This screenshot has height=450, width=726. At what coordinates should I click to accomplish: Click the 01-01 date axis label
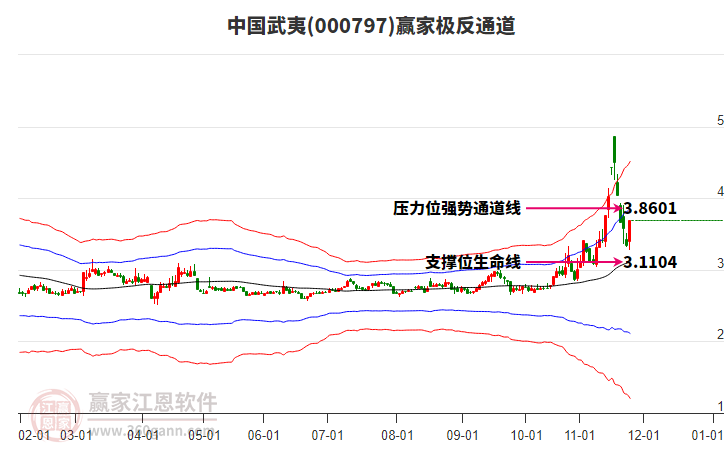707,436
